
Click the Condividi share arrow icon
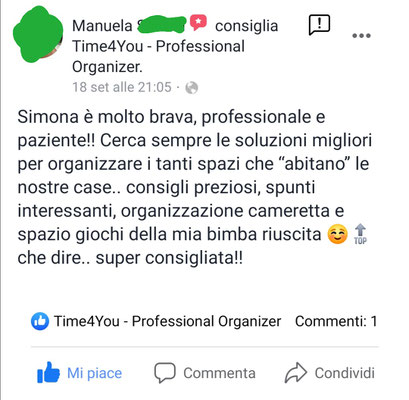296,372
